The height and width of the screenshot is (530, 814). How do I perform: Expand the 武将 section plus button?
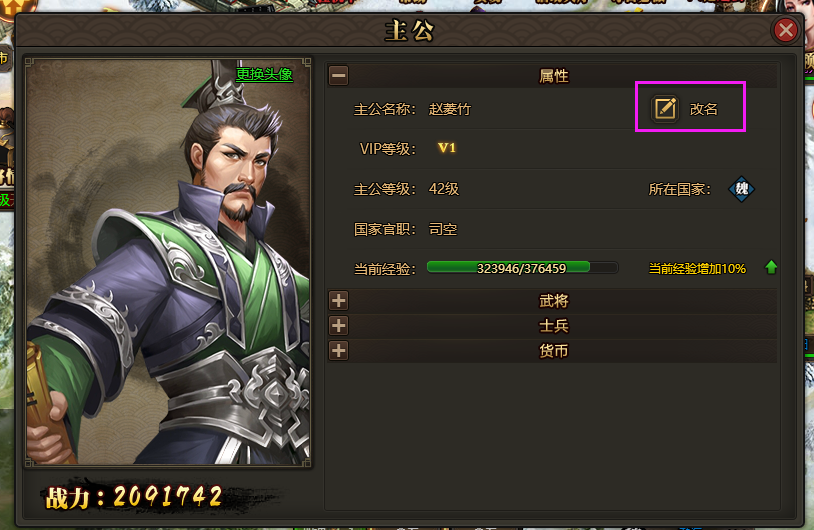click(x=338, y=301)
